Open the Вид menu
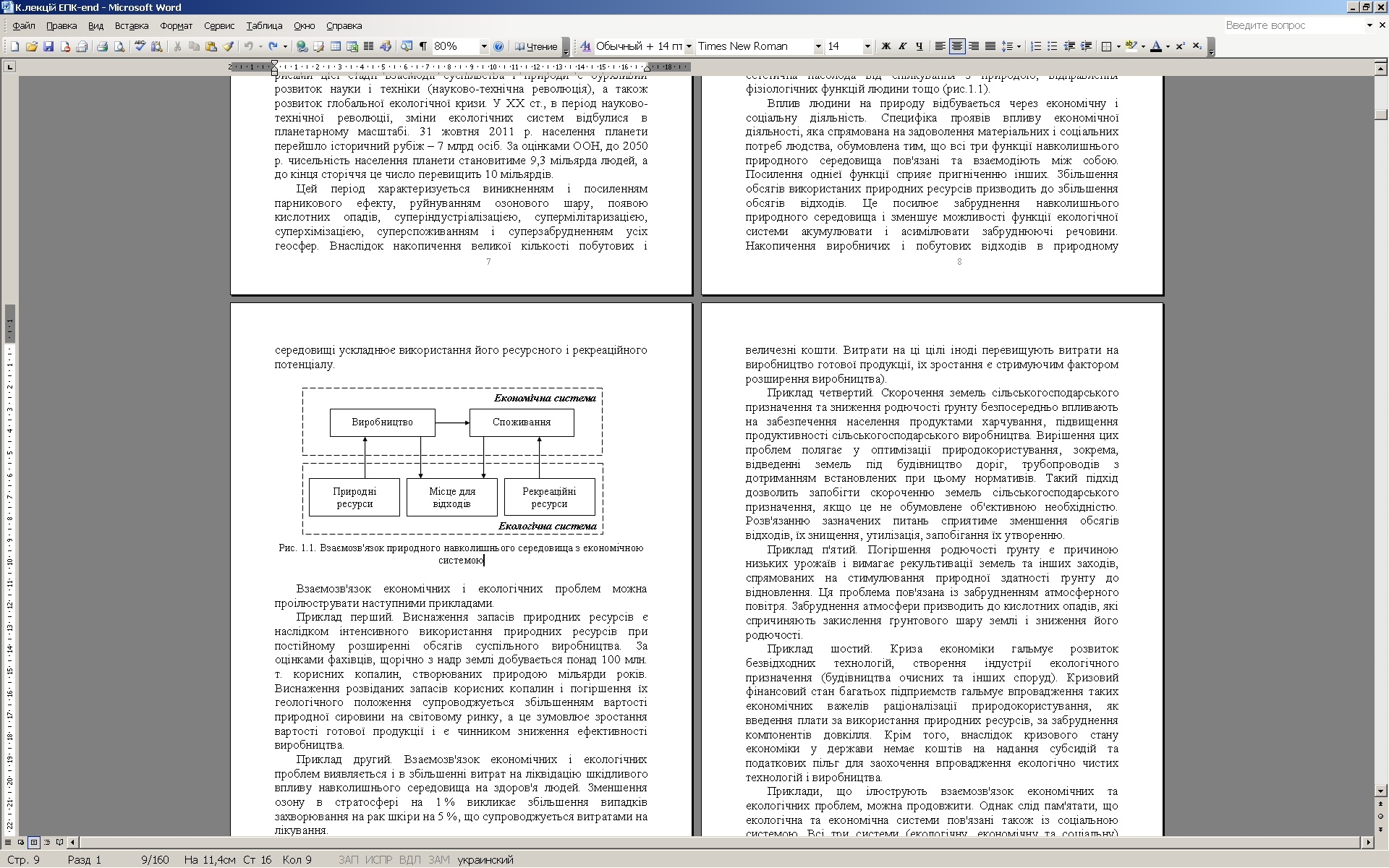Image resolution: width=1389 pixels, height=868 pixels. (95, 25)
